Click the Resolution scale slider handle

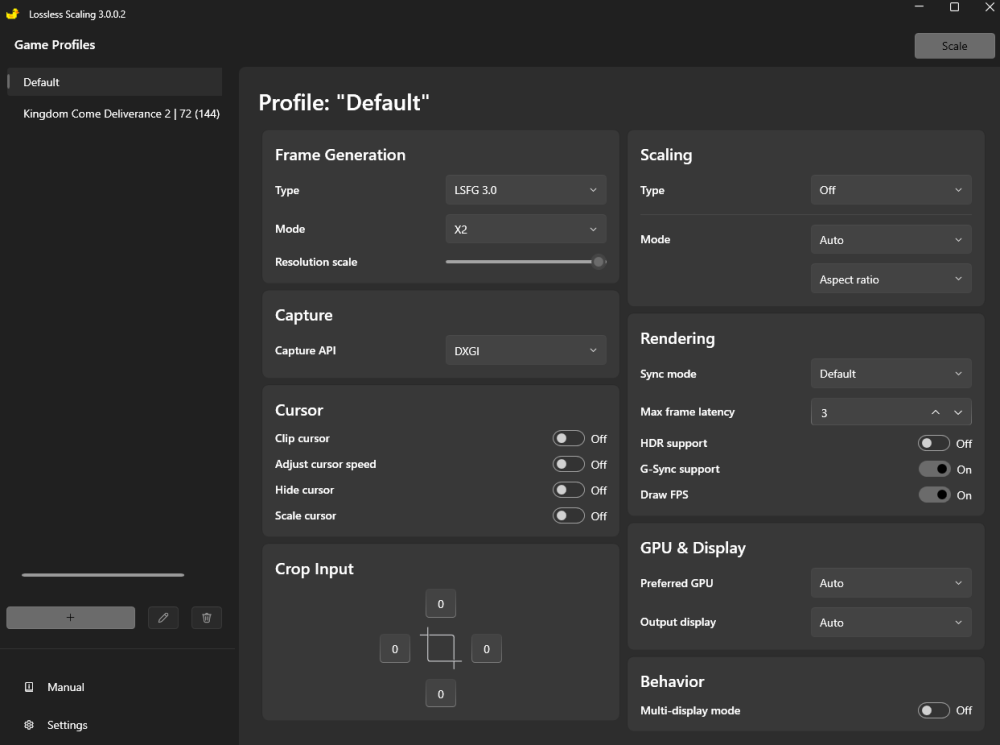coord(598,262)
